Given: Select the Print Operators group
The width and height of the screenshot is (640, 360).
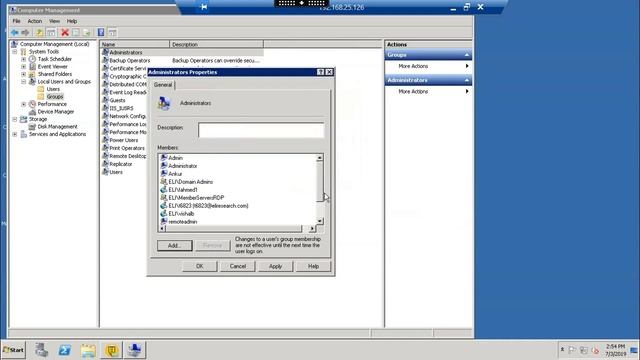Looking at the screenshot, I should pyautogui.click(x=127, y=148).
